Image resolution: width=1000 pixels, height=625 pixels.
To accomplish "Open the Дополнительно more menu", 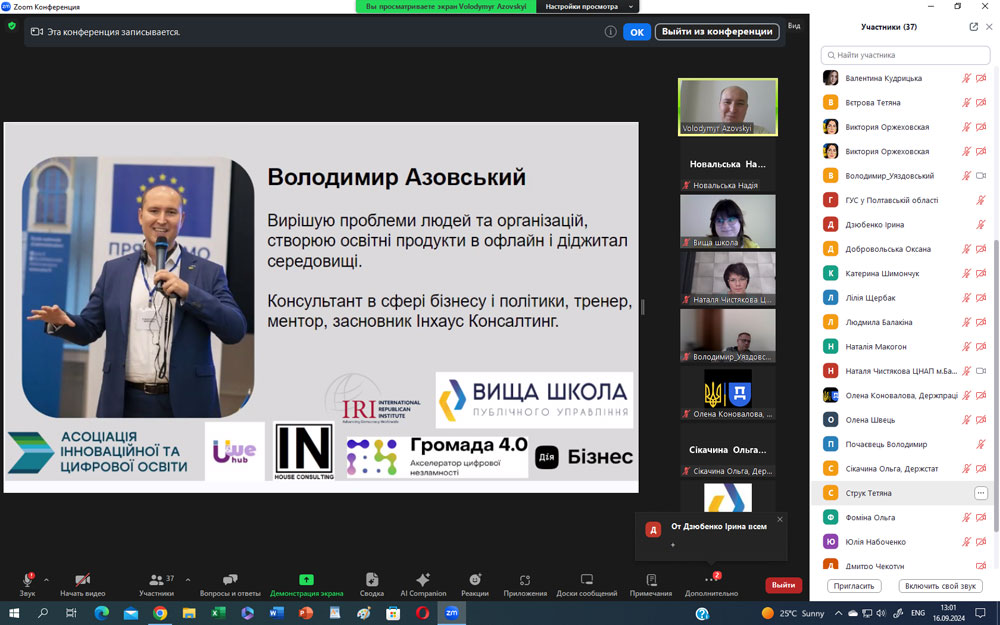I will [x=711, y=584].
